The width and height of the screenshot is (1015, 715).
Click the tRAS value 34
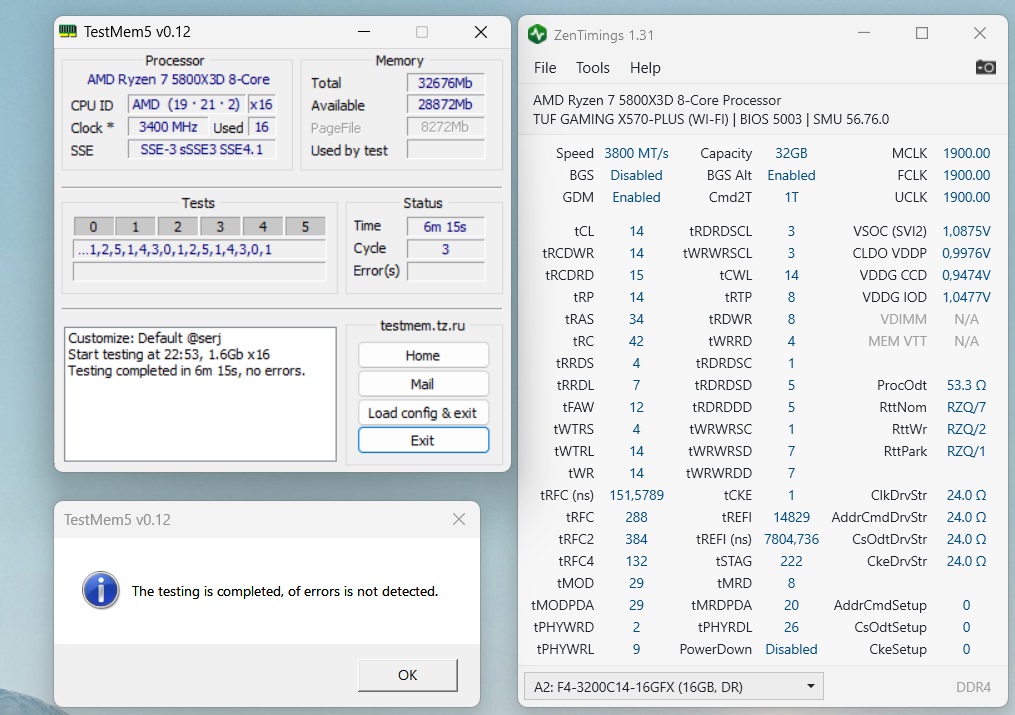[x=636, y=319]
